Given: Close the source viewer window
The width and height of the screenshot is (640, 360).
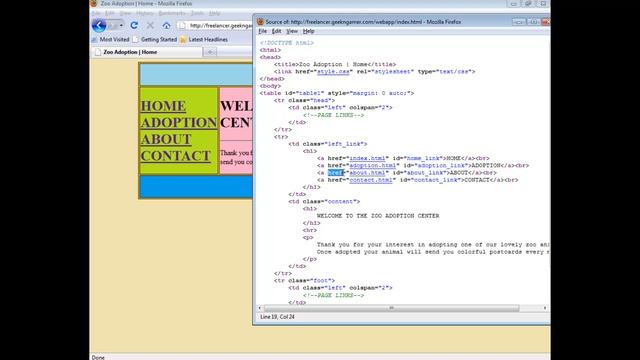Looking at the screenshot, I should pyautogui.click(x=546, y=22).
